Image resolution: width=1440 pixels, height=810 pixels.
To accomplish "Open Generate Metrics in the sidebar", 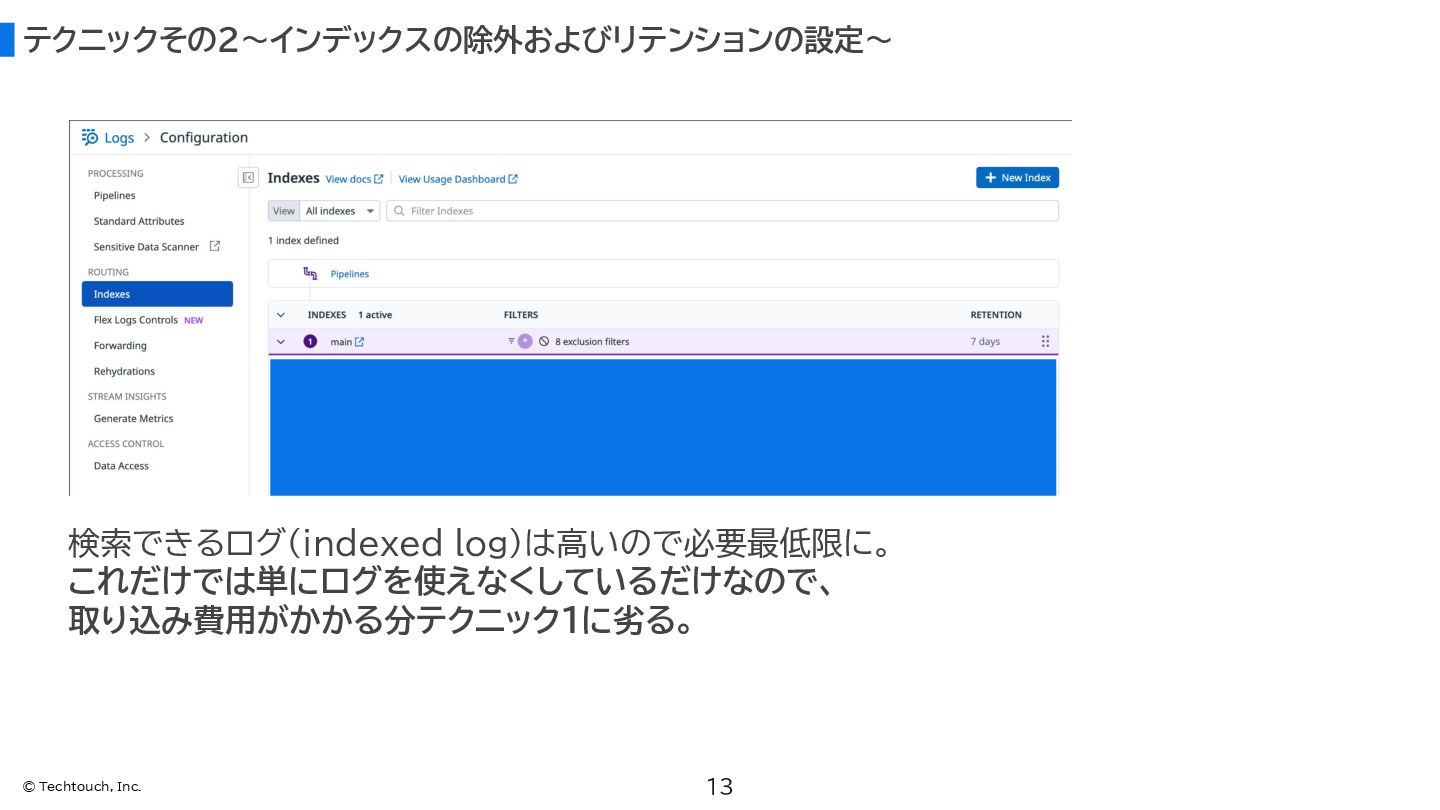I will (133, 419).
